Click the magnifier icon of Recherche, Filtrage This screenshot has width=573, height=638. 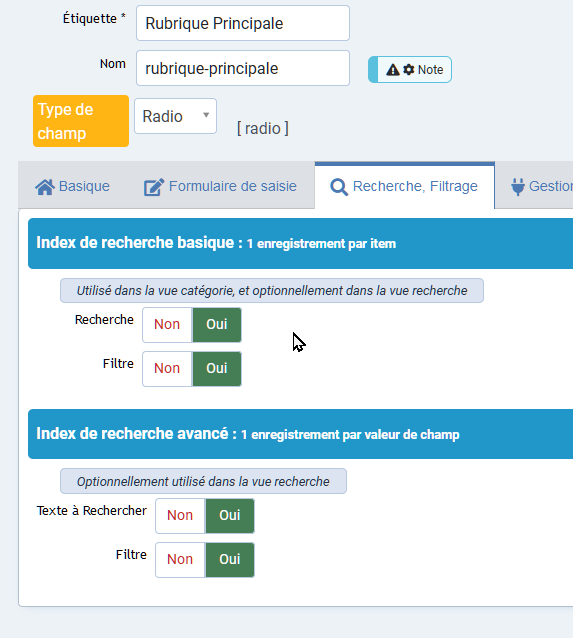(x=339, y=187)
